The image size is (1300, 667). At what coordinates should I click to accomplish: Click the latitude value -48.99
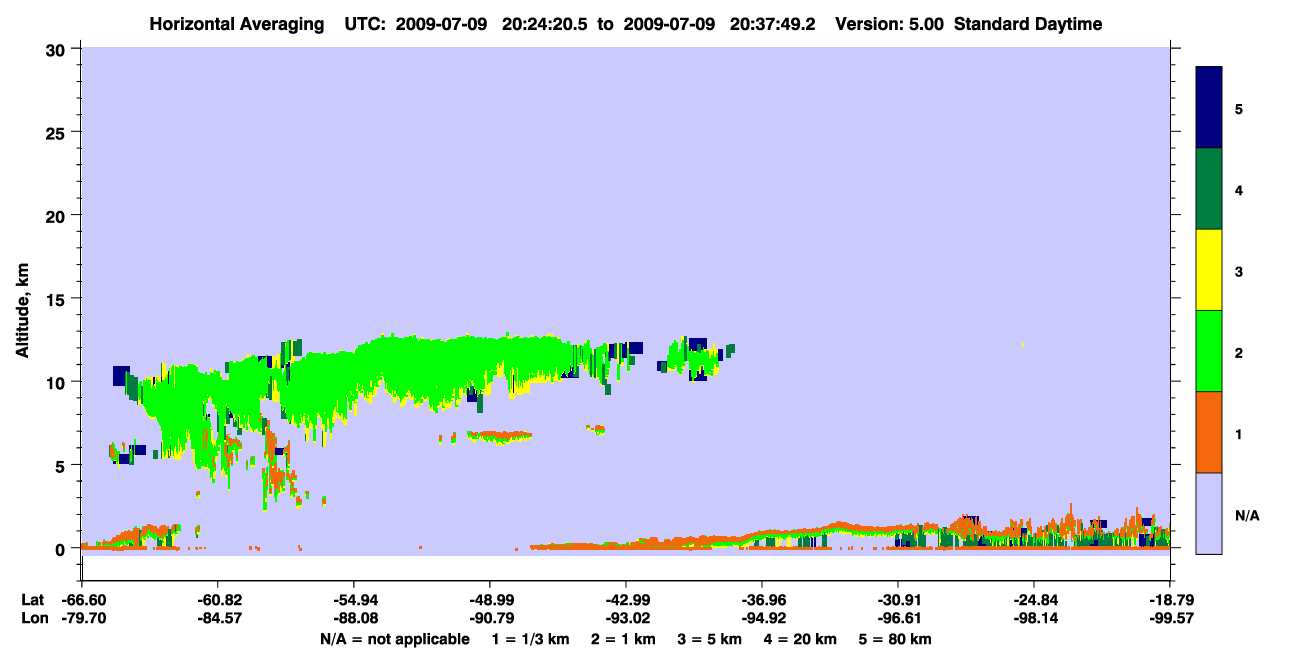pos(490,600)
